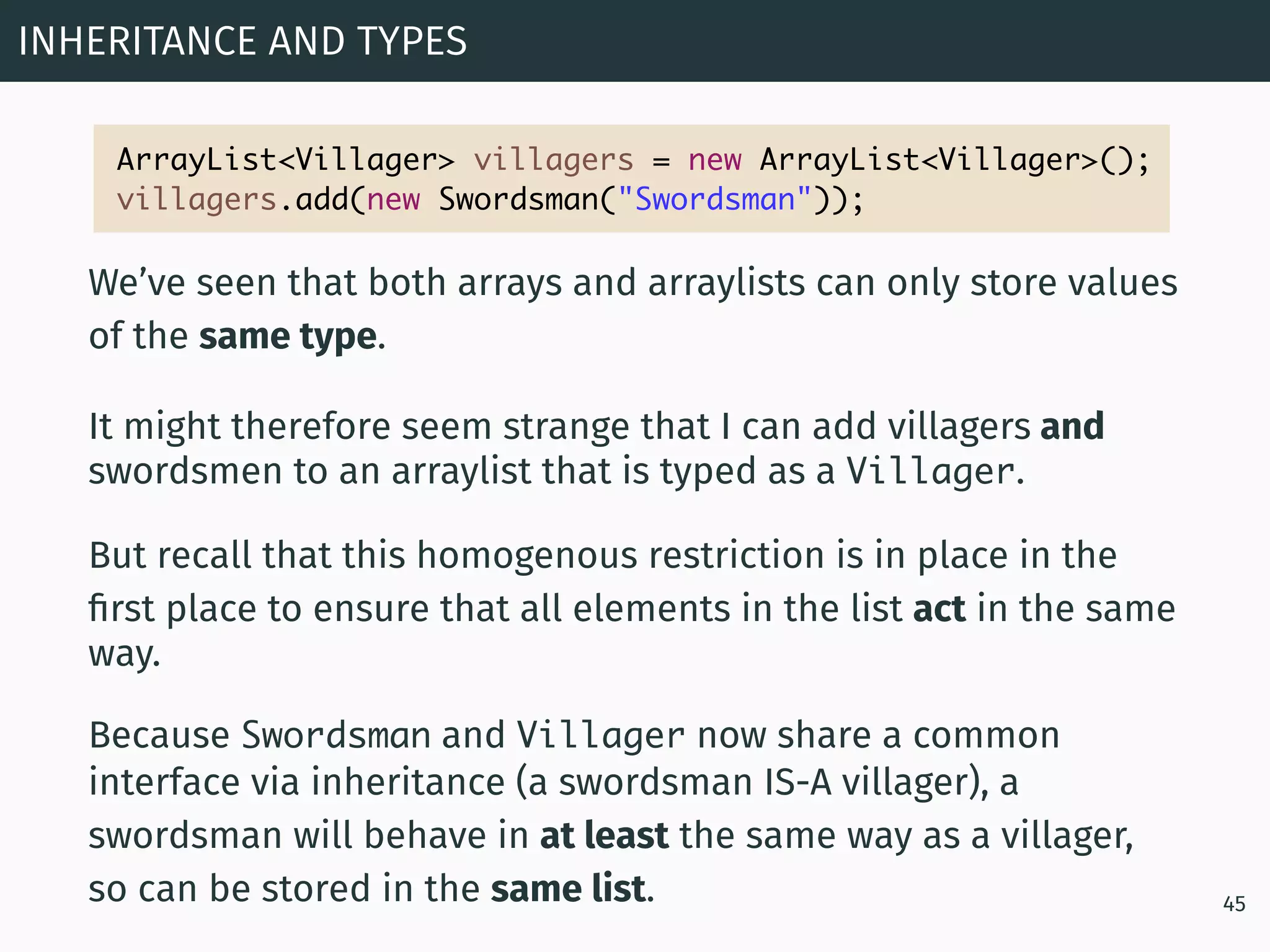Click the bold words "same list"
Image resolution: width=1270 pixels, height=952 pixels.
pyautogui.click(x=569, y=889)
